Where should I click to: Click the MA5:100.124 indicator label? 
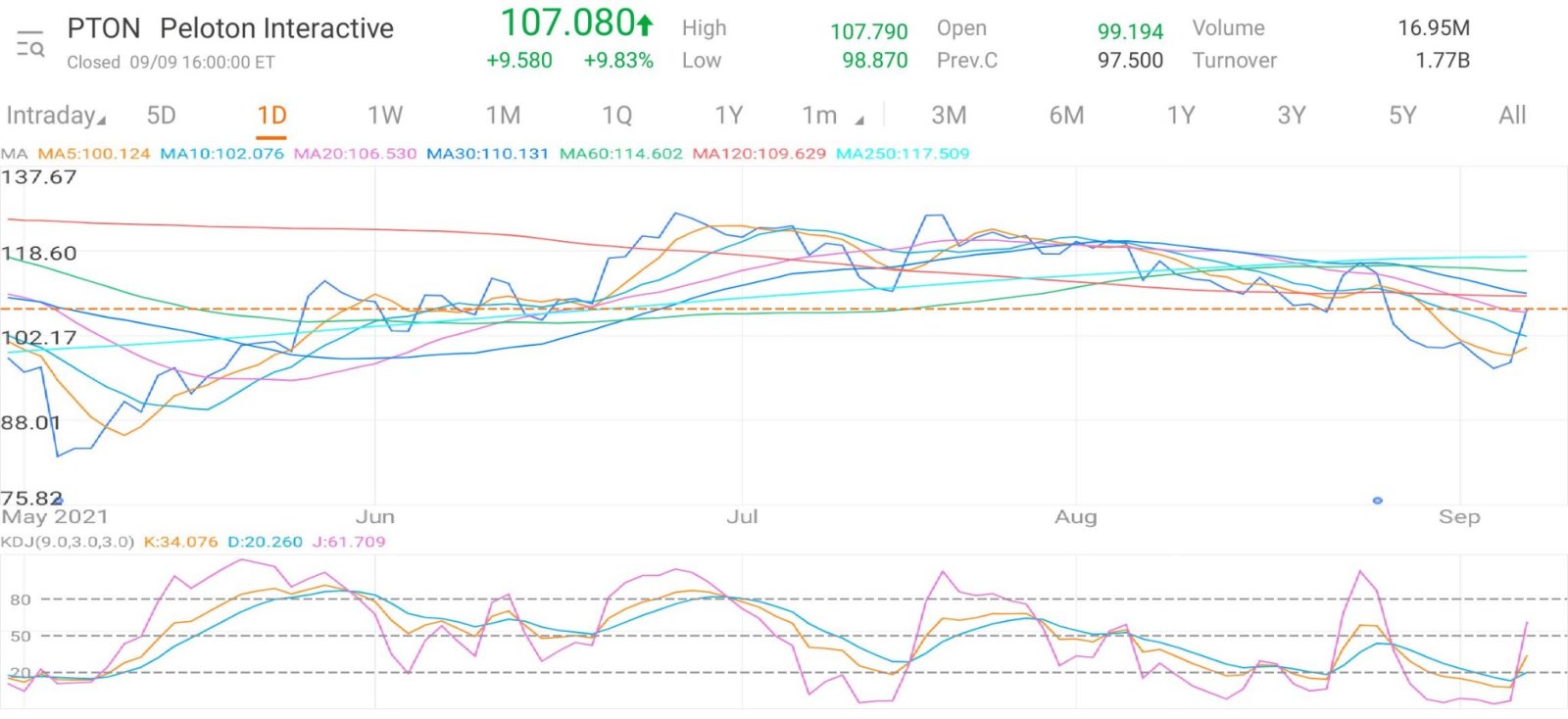tap(94, 154)
